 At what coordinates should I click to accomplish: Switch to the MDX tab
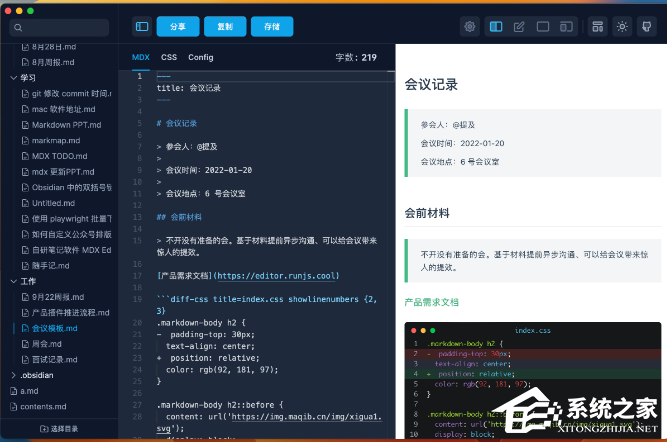point(140,57)
